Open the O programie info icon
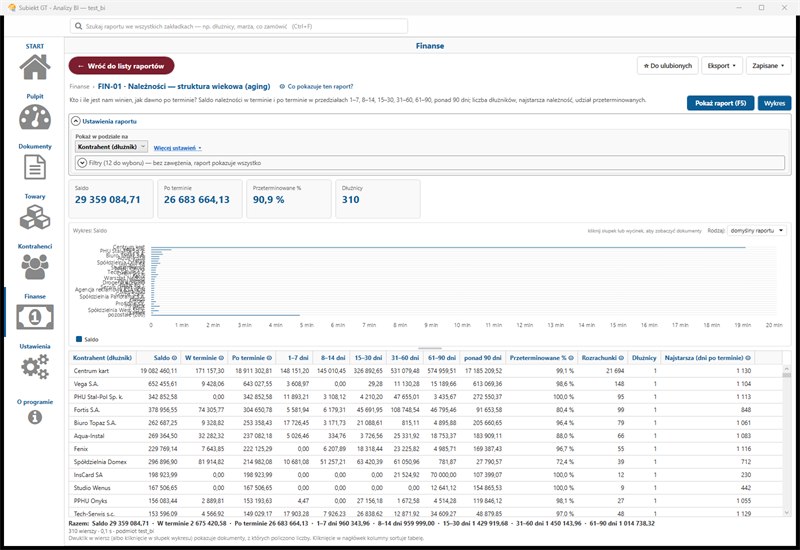This screenshot has height=550, width=800. point(35,417)
